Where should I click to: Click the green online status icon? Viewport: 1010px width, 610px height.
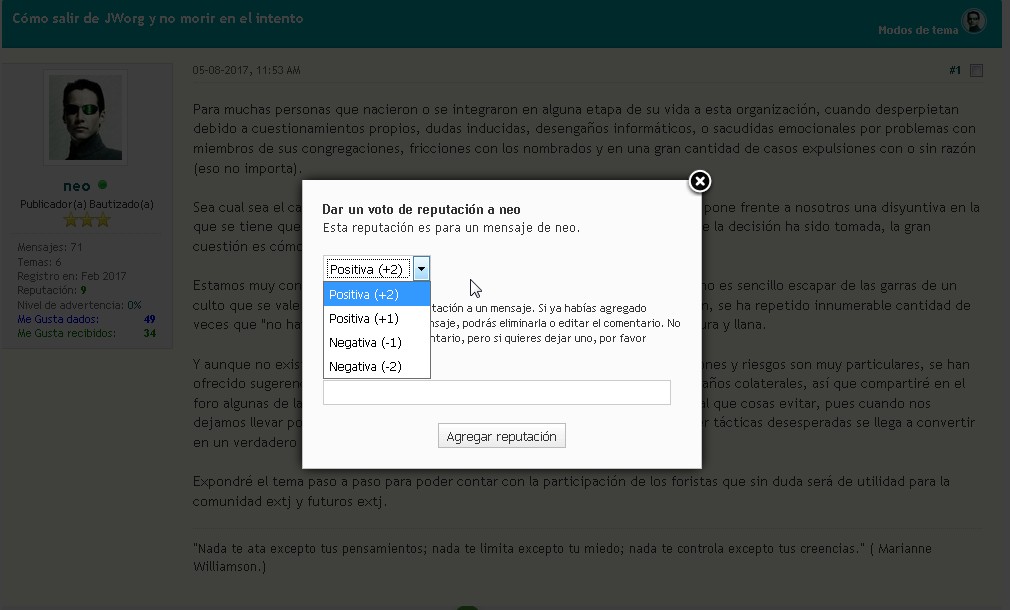coord(103,185)
